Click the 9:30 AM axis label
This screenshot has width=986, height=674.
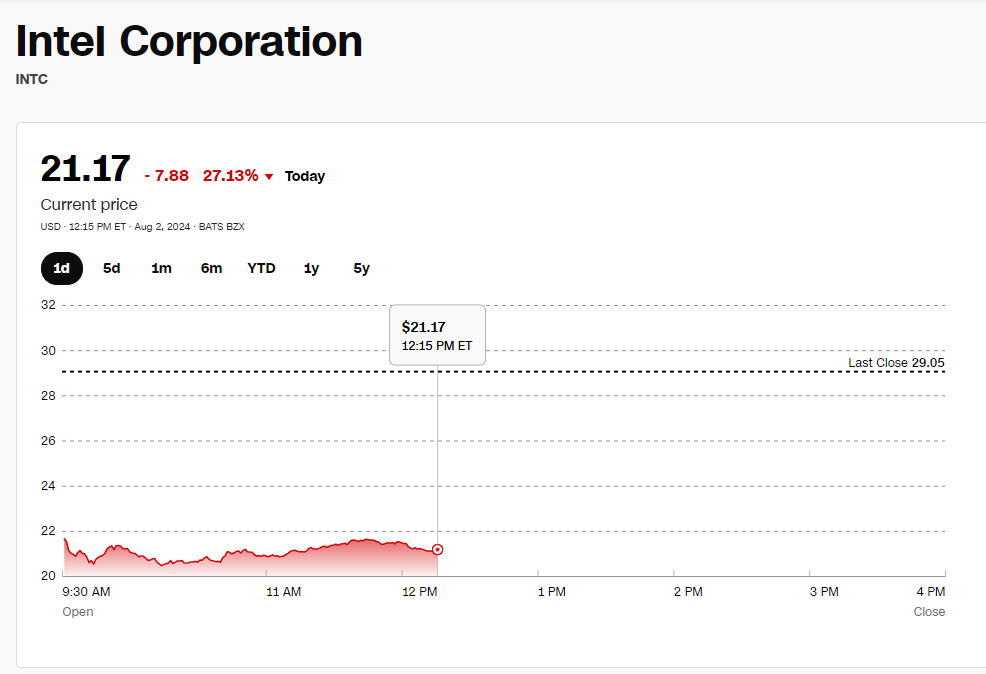click(86, 592)
